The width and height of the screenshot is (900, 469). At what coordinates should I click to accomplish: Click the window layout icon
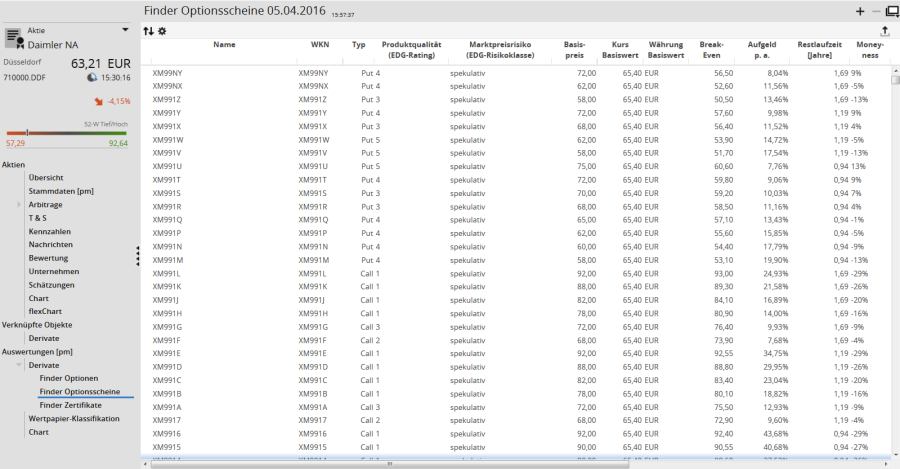click(885, 11)
